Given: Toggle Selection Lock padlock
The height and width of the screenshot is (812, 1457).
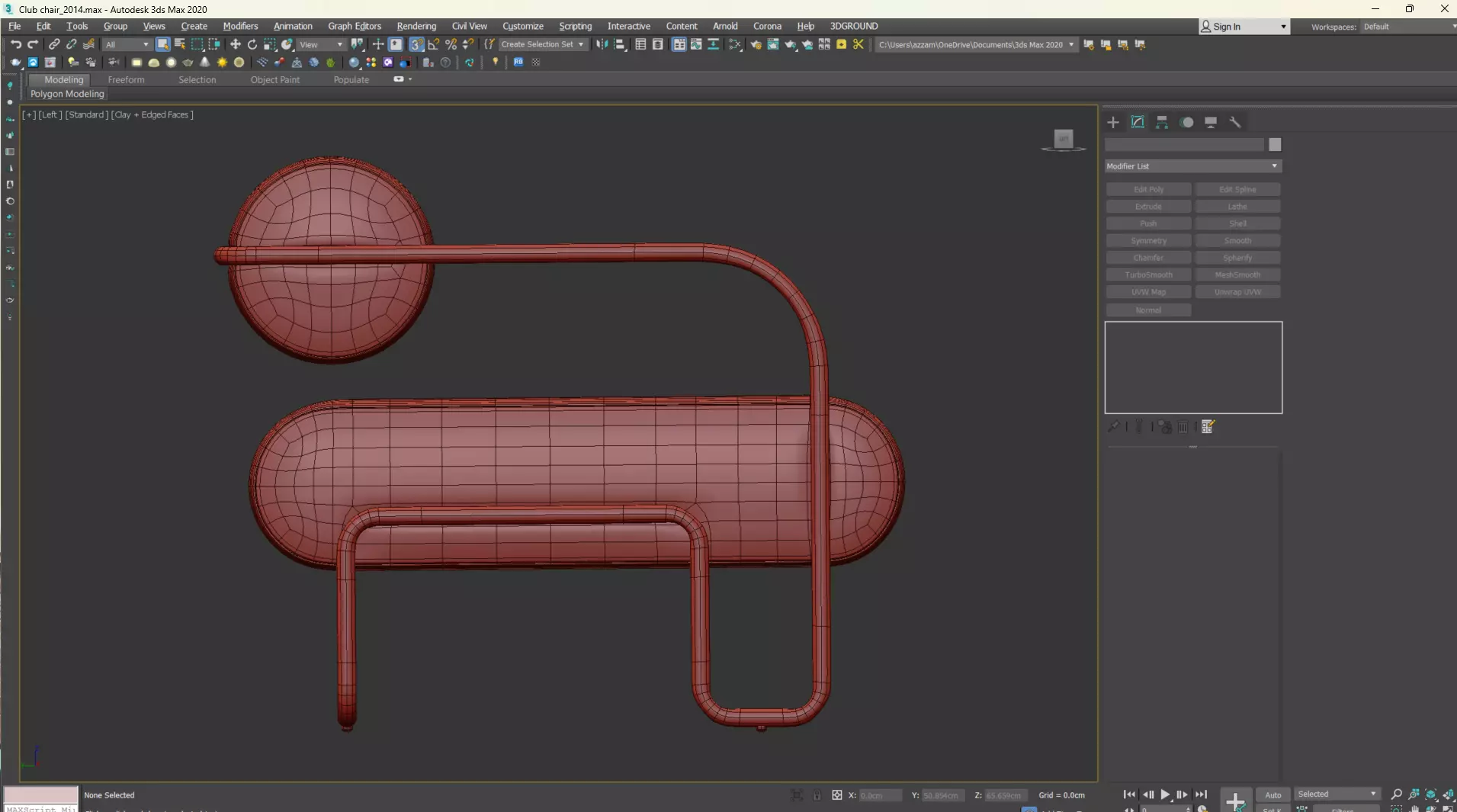Looking at the screenshot, I should [817, 795].
